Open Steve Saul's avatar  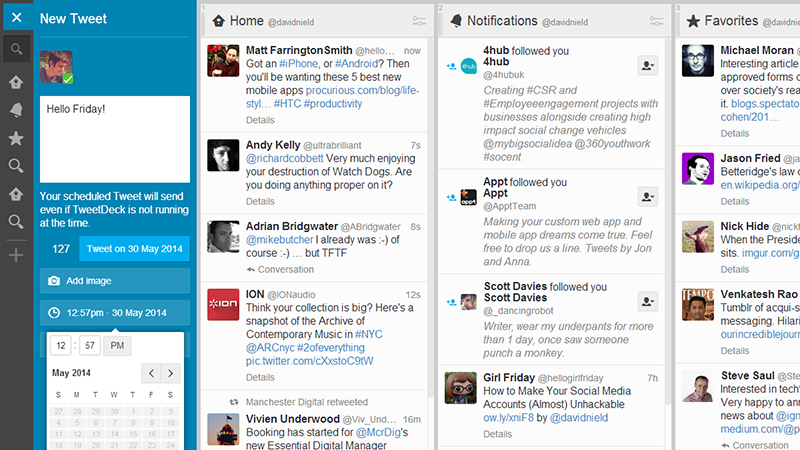tap(697, 386)
